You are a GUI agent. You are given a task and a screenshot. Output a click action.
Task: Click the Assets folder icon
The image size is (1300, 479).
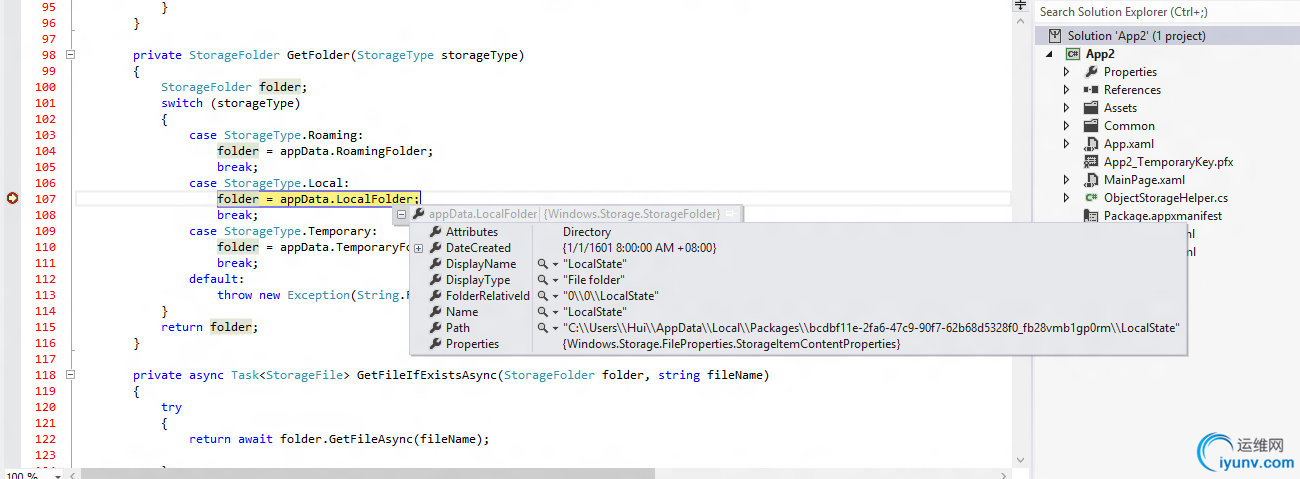click(x=1091, y=108)
